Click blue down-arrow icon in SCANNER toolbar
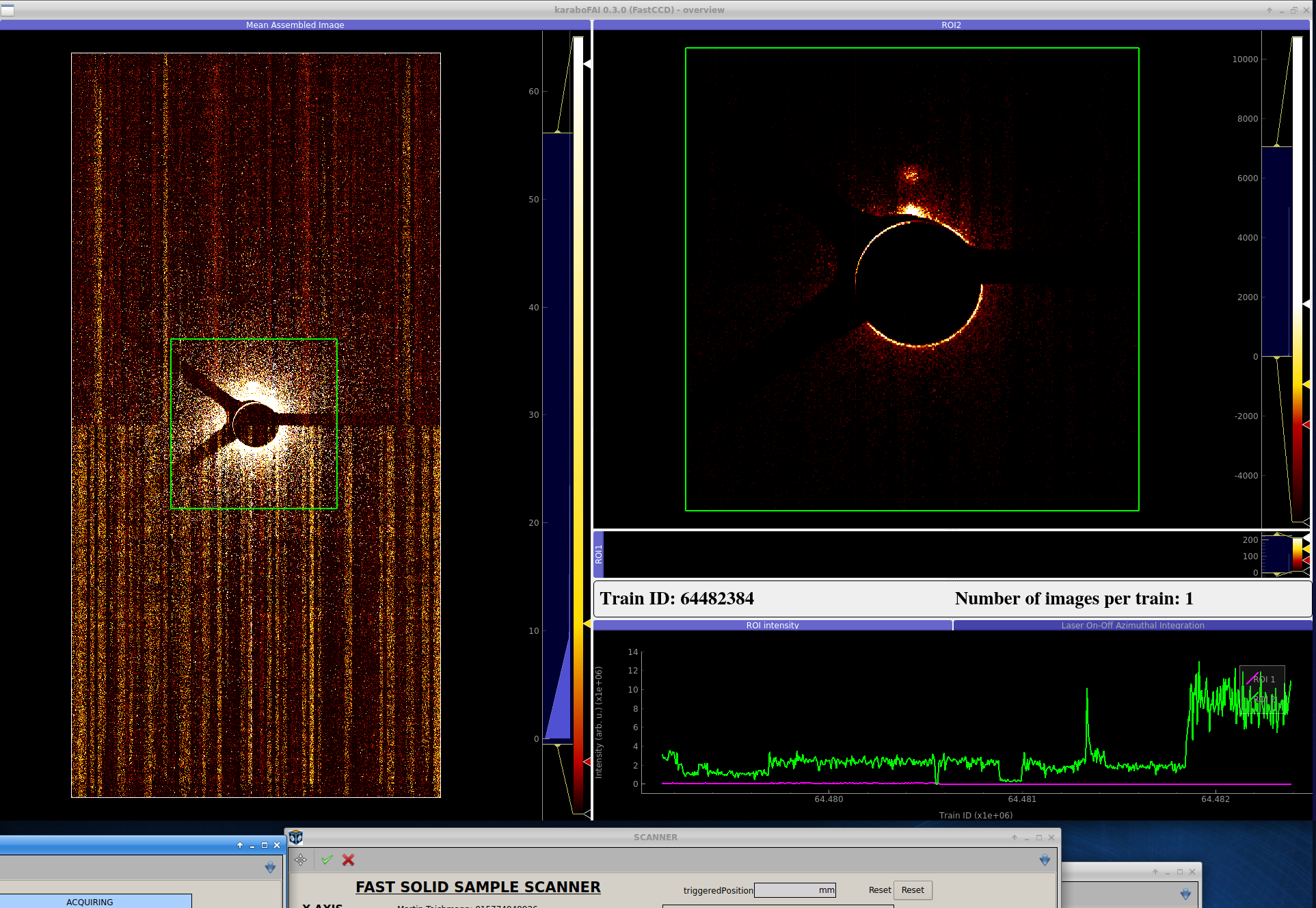Viewport: 1316px width, 908px height. (1045, 860)
